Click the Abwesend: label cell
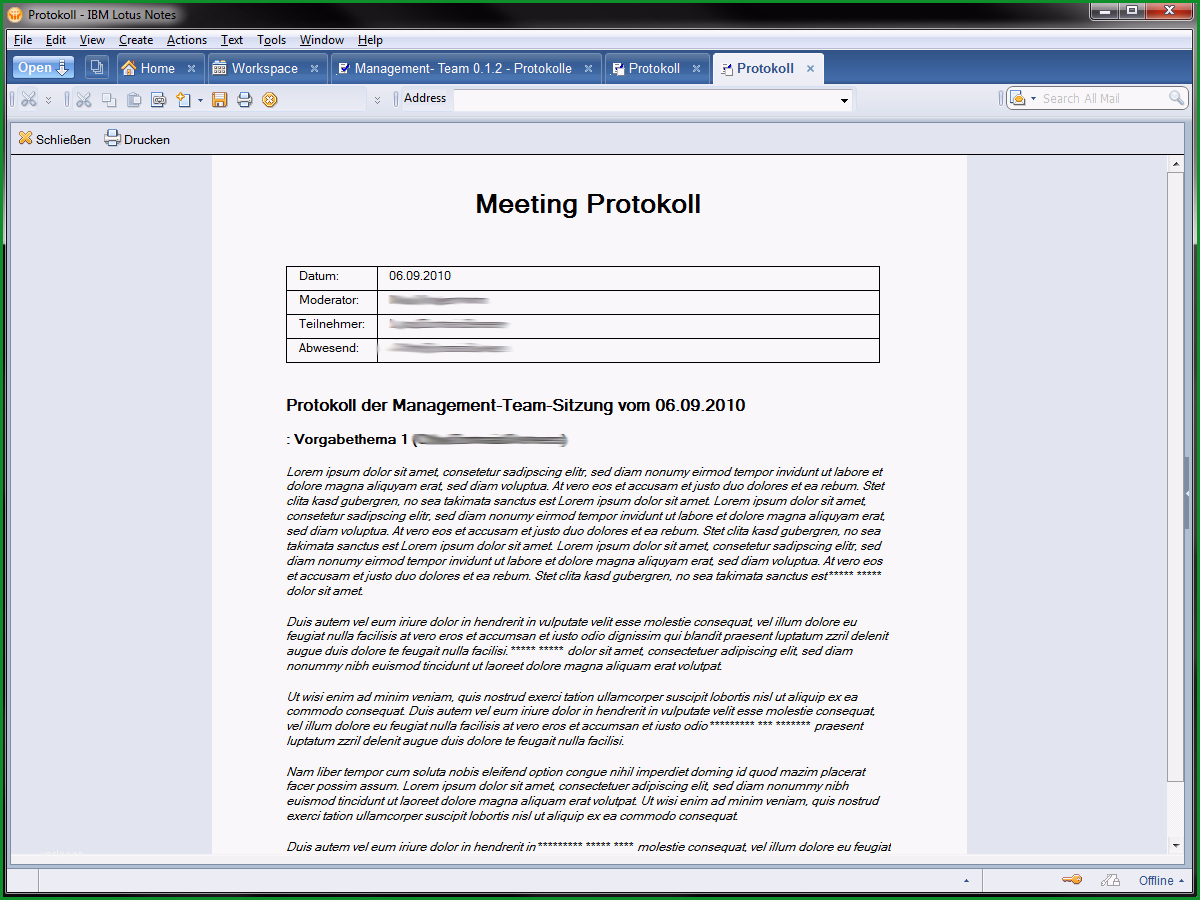The image size is (1200, 900). pyautogui.click(x=331, y=350)
